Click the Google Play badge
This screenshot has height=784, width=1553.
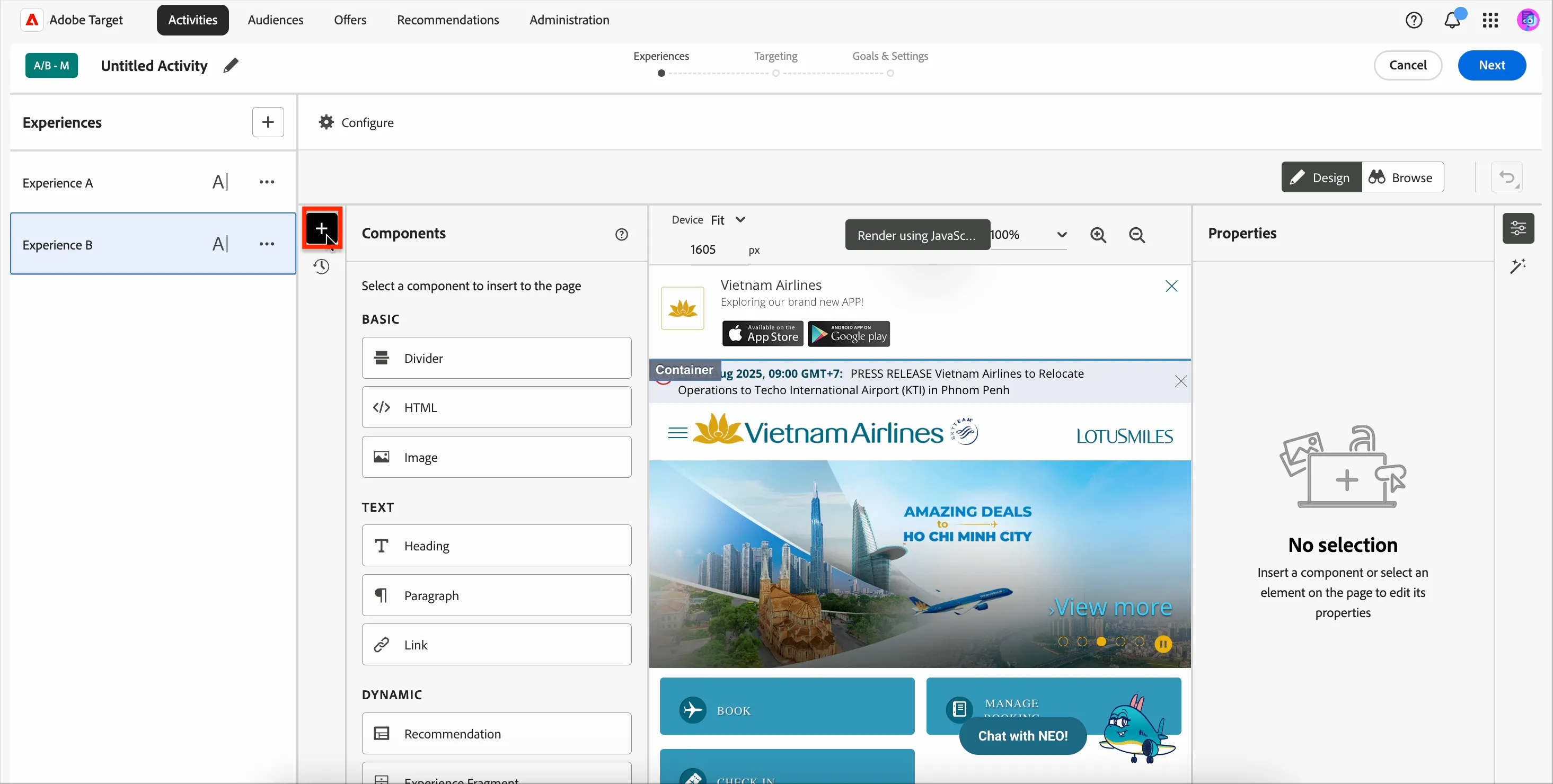click(849, 333)
